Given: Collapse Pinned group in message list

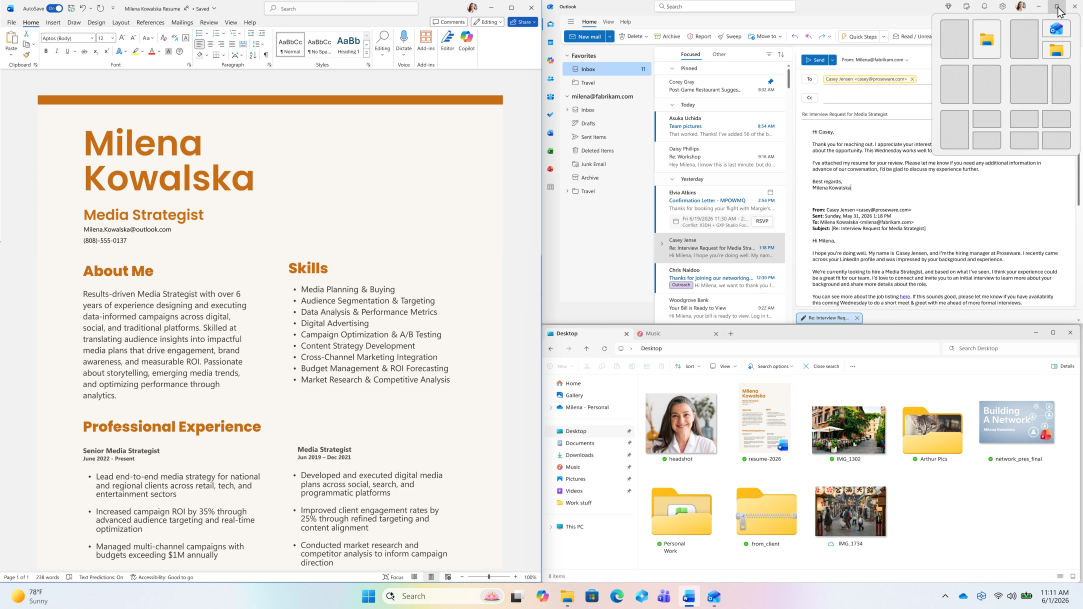Looking at the screenshot, I should [672, 68].
